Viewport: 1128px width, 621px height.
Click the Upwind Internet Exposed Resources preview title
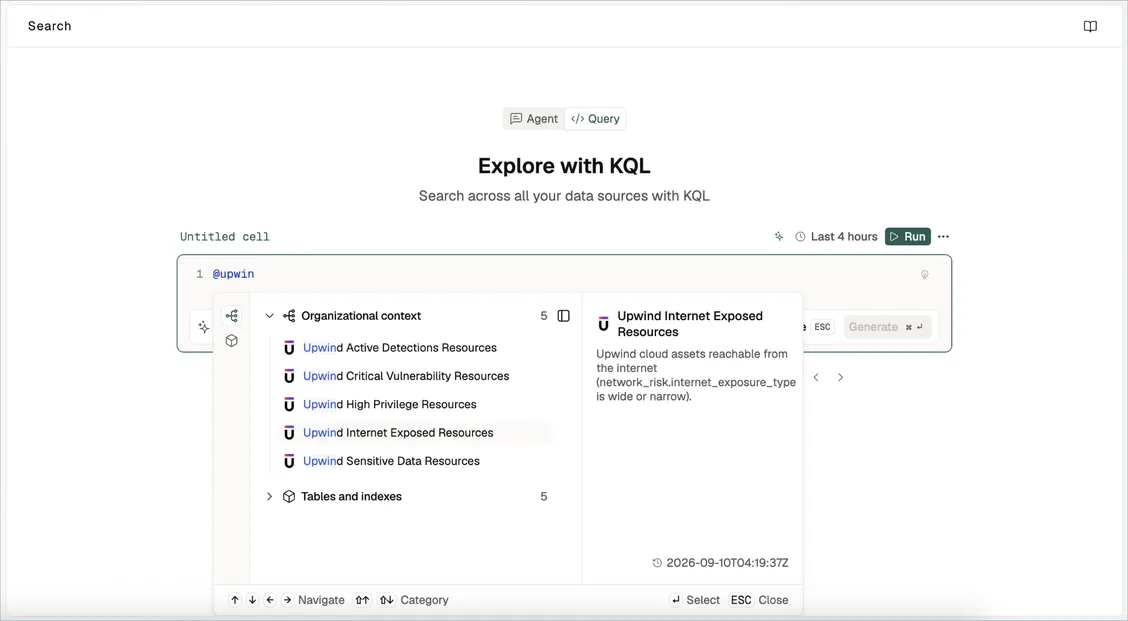(x=690, y=324)
